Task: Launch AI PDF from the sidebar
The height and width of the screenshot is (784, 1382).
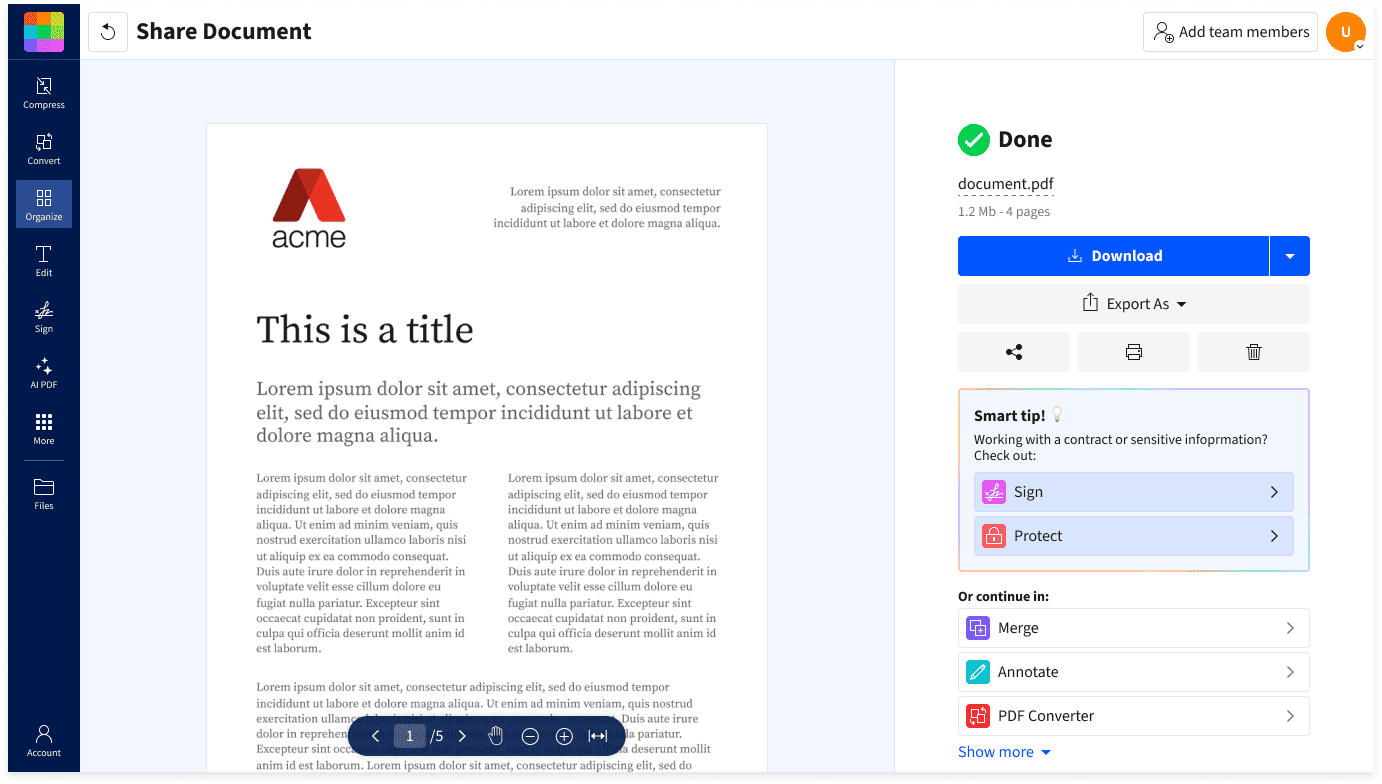Action: coord(44,373)
